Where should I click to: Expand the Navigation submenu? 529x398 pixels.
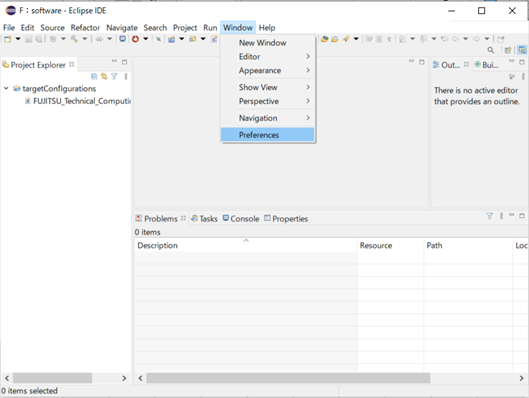[267, 118]
